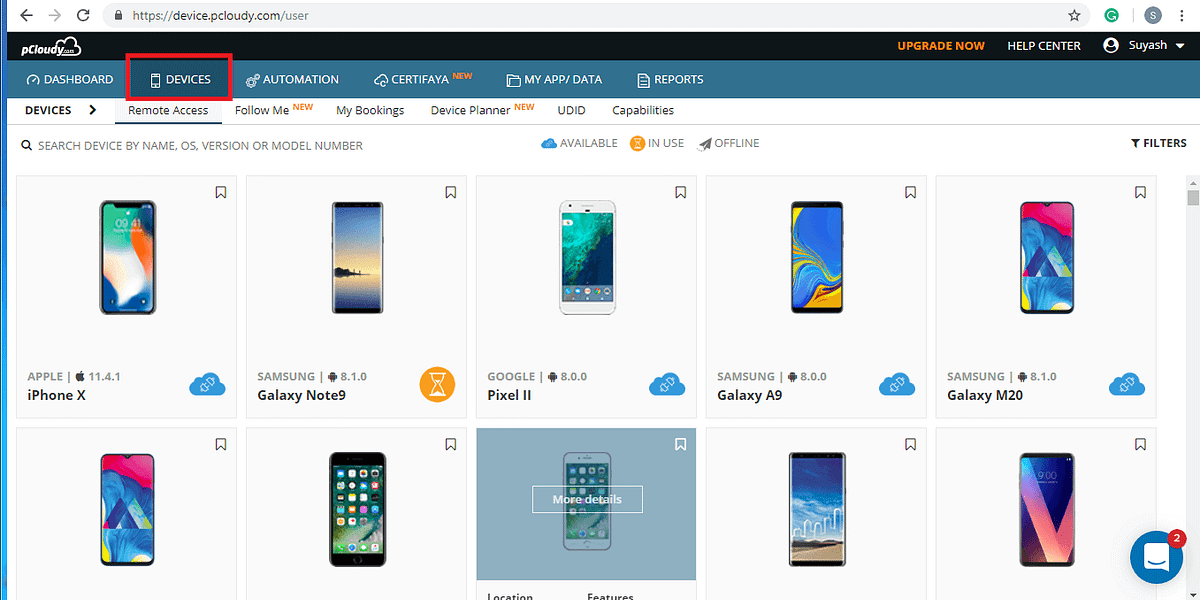1200x600 pixels.
Task: Open the chat support bubble
Action: 1157,557
